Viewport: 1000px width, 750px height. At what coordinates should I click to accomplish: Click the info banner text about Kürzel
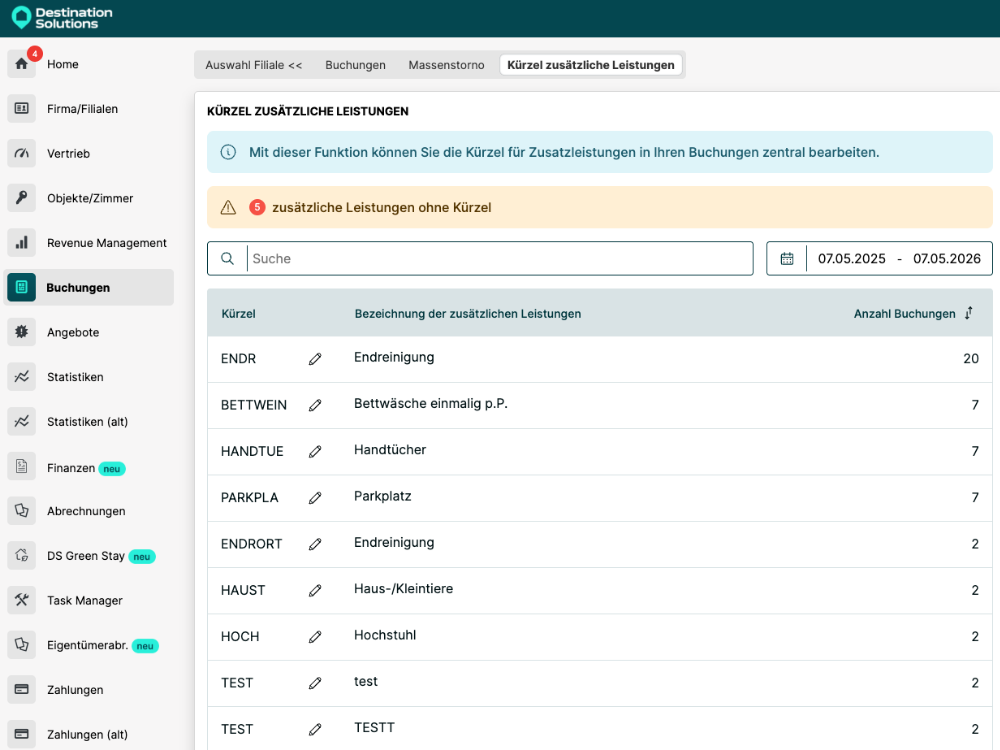pos(564,152)
